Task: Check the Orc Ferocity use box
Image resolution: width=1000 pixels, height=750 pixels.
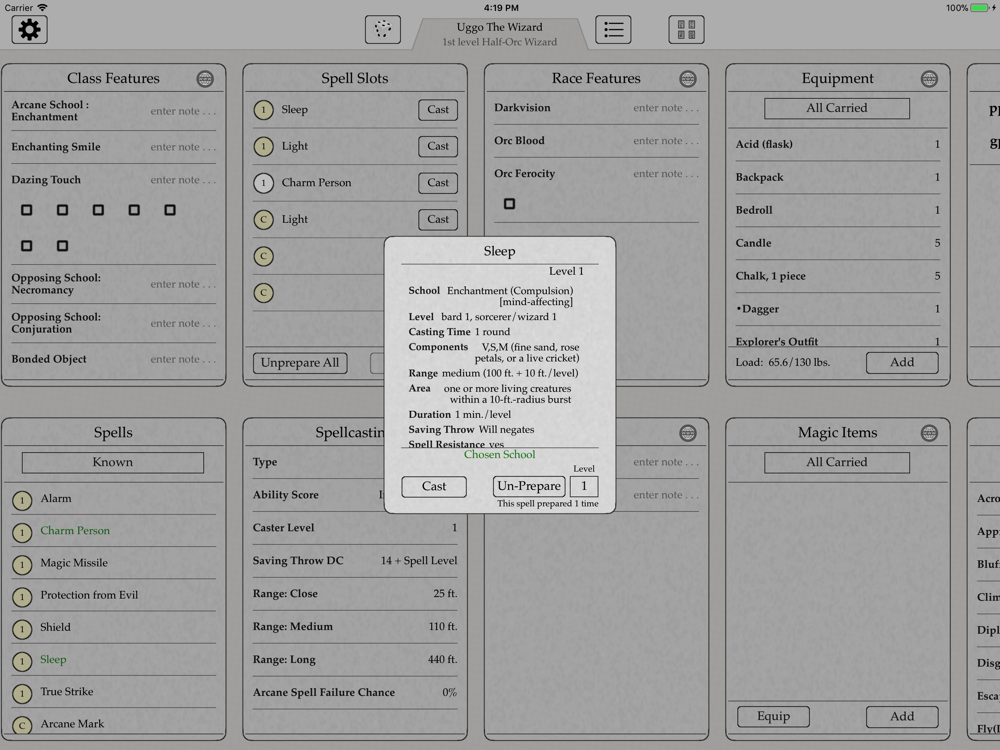Action: pyautogui.click(x=509, y=204)
